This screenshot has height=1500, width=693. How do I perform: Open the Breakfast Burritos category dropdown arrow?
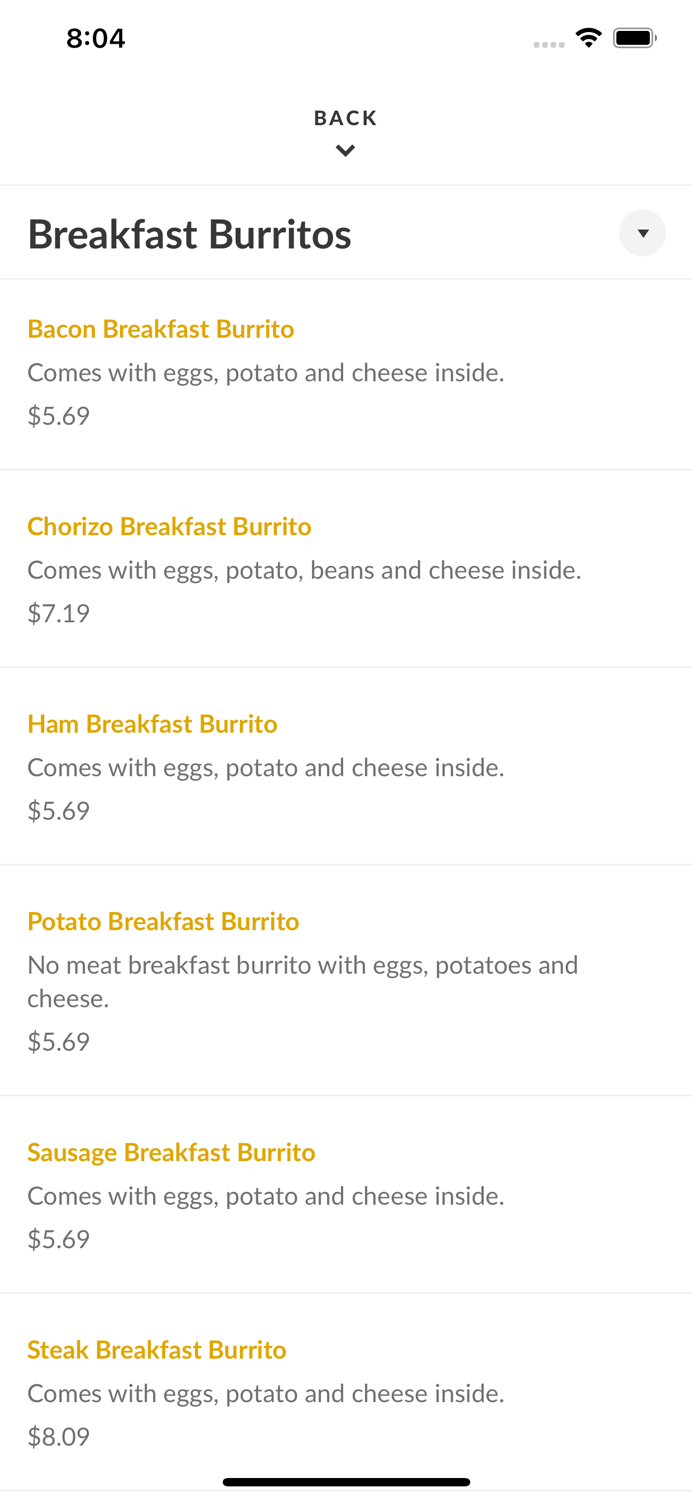[642, 233]
